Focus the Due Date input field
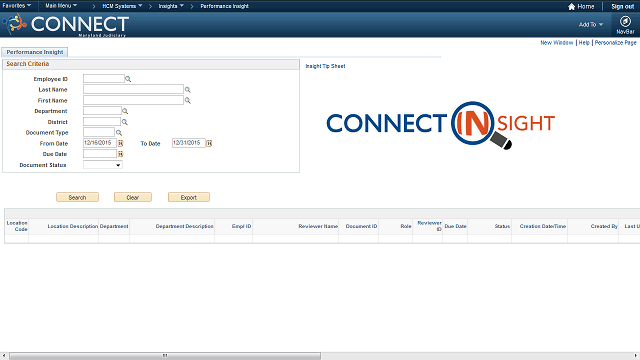The width and height of the screenshot is (640, 360). click(100, 154)
